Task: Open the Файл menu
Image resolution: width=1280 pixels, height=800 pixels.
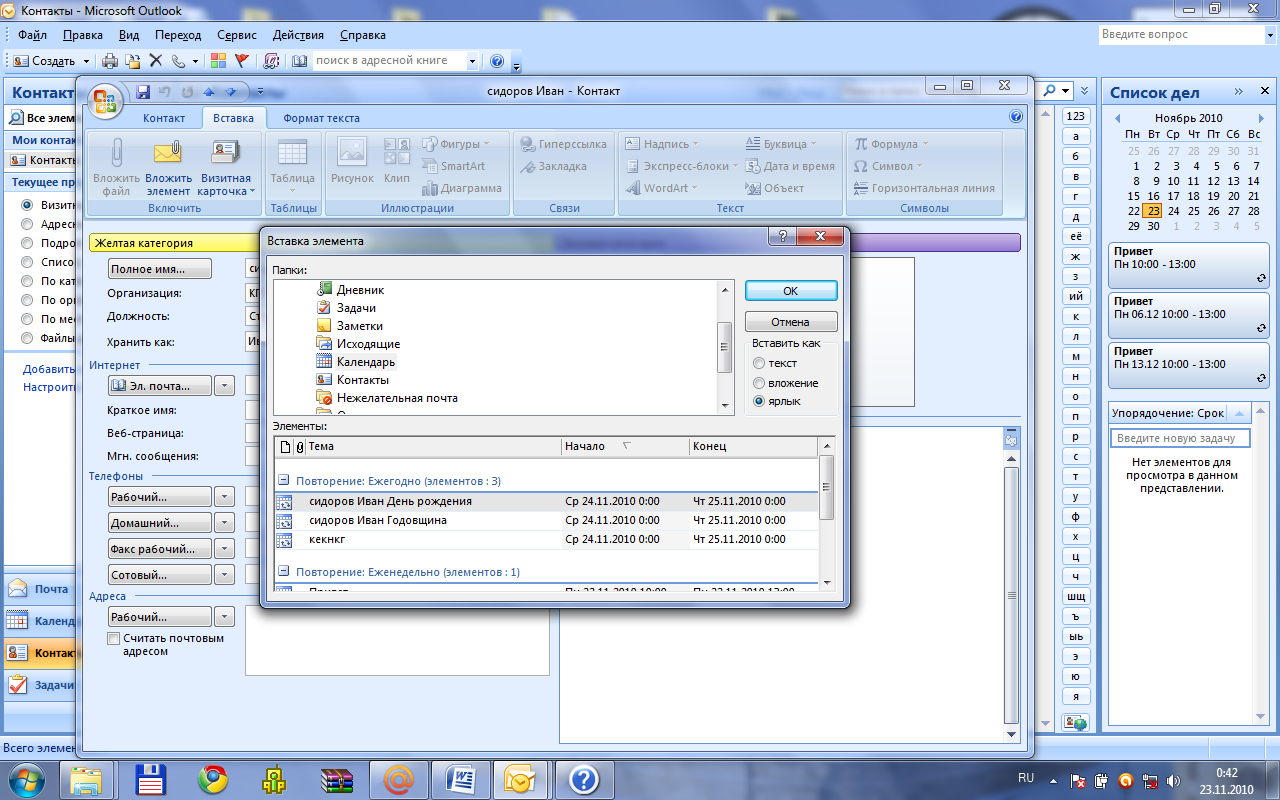Action: point(33,35)
